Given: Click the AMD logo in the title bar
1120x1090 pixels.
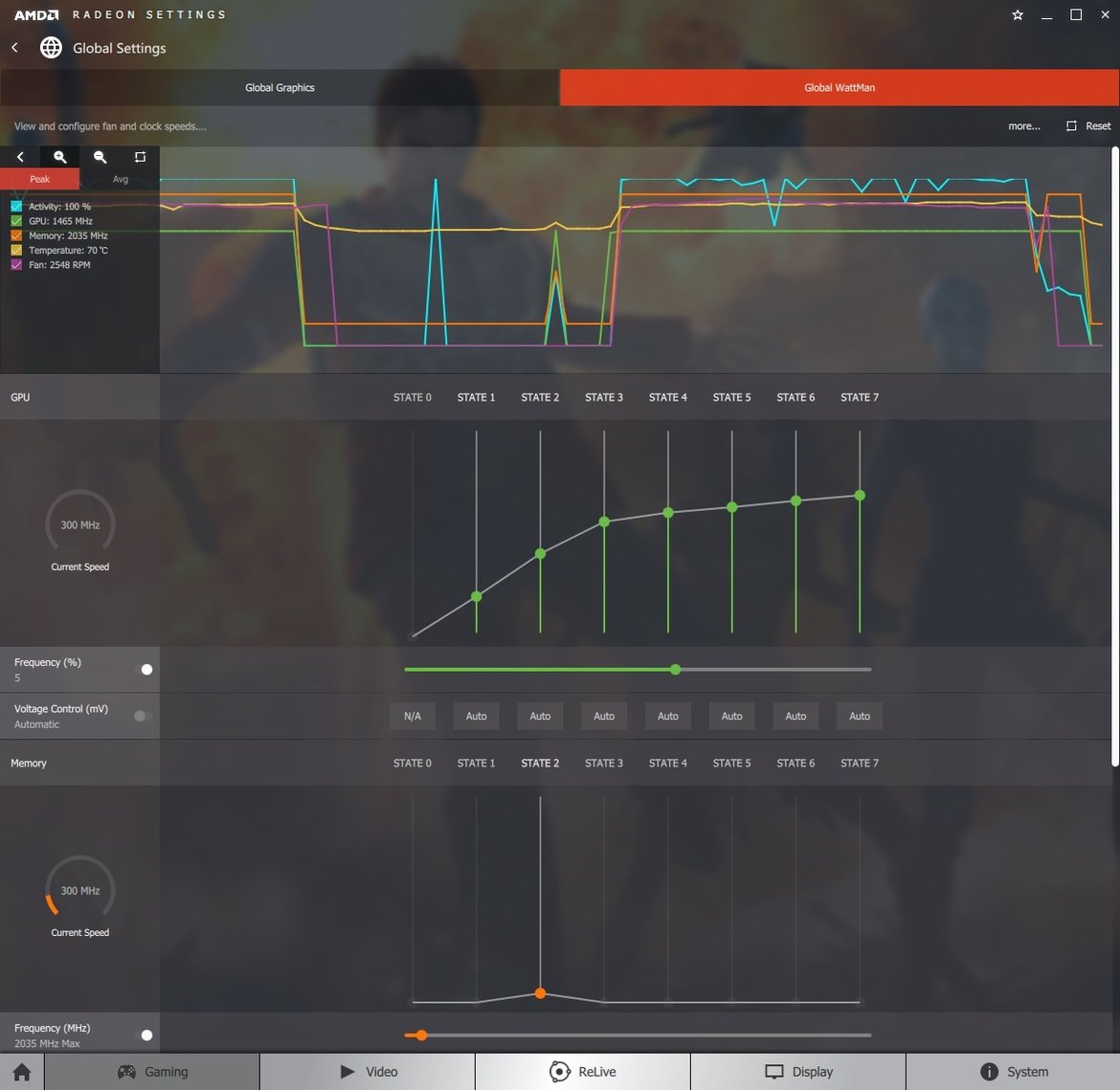Looking at the screenshot, I should (36, 14).
